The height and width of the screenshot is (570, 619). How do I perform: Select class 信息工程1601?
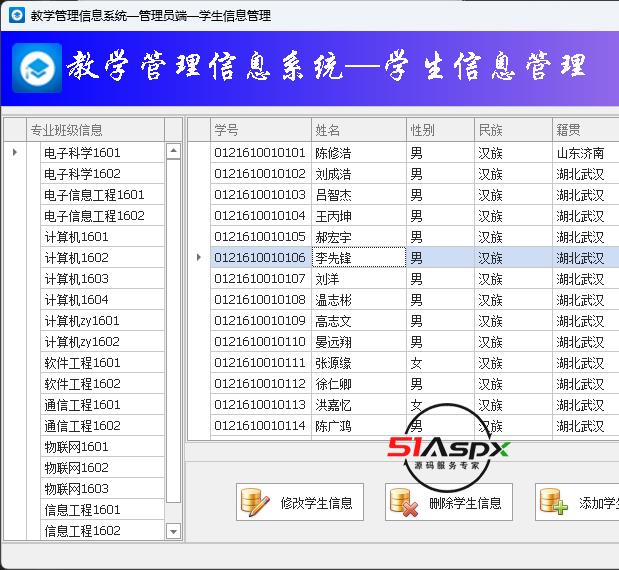pos(102,509)
